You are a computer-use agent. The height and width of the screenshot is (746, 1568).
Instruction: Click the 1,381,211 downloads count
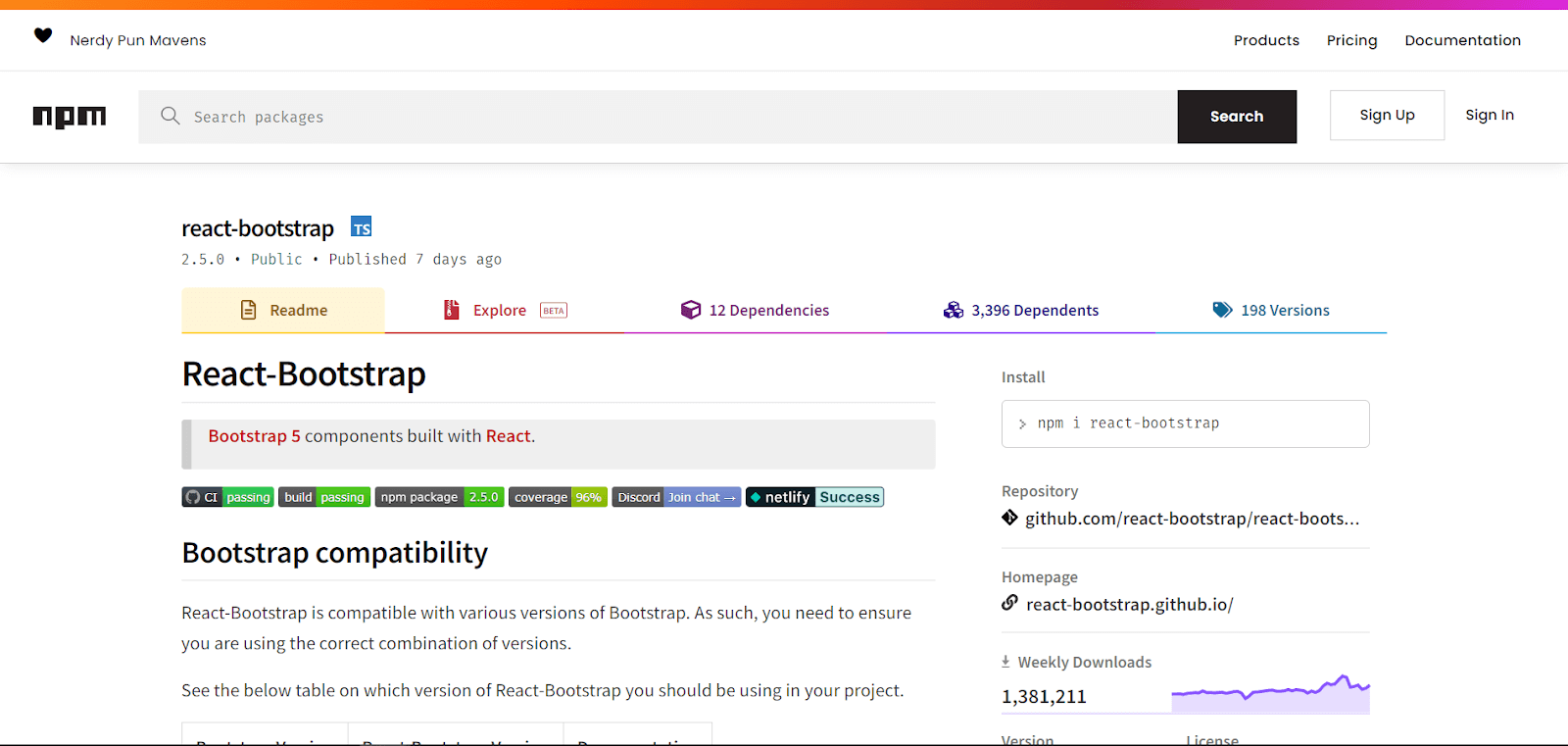[x=1044, y=696]
